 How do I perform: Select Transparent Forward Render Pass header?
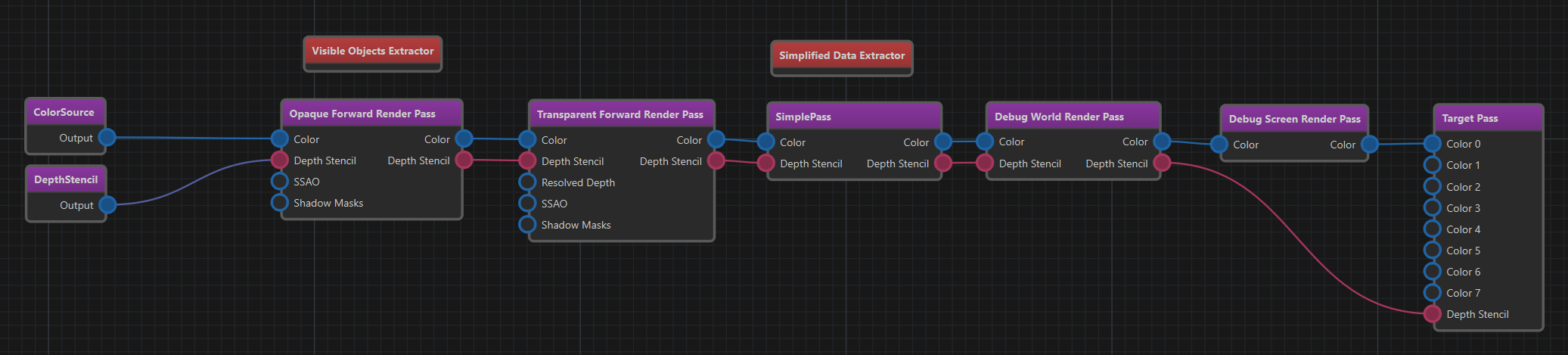tap(621, 114)
